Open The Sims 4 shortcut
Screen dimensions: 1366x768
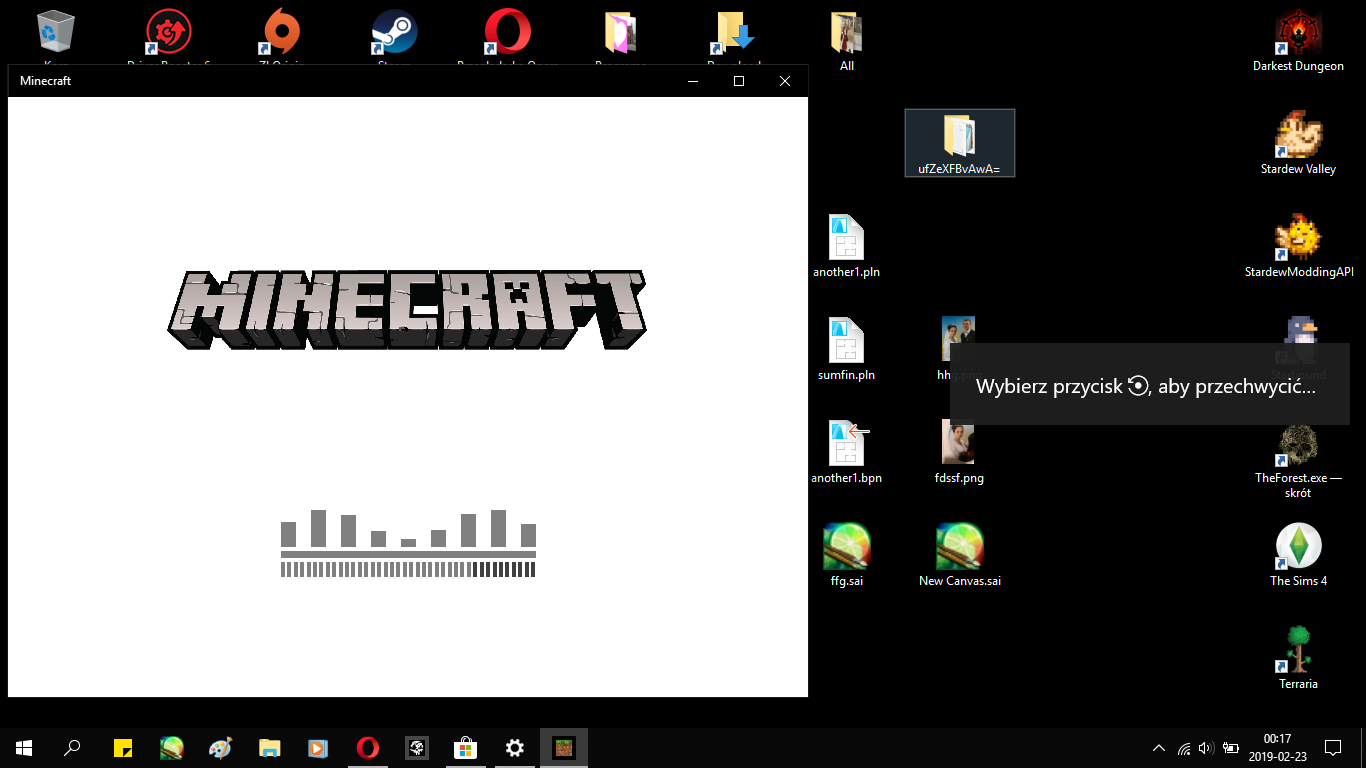(x=1298, y=548)
